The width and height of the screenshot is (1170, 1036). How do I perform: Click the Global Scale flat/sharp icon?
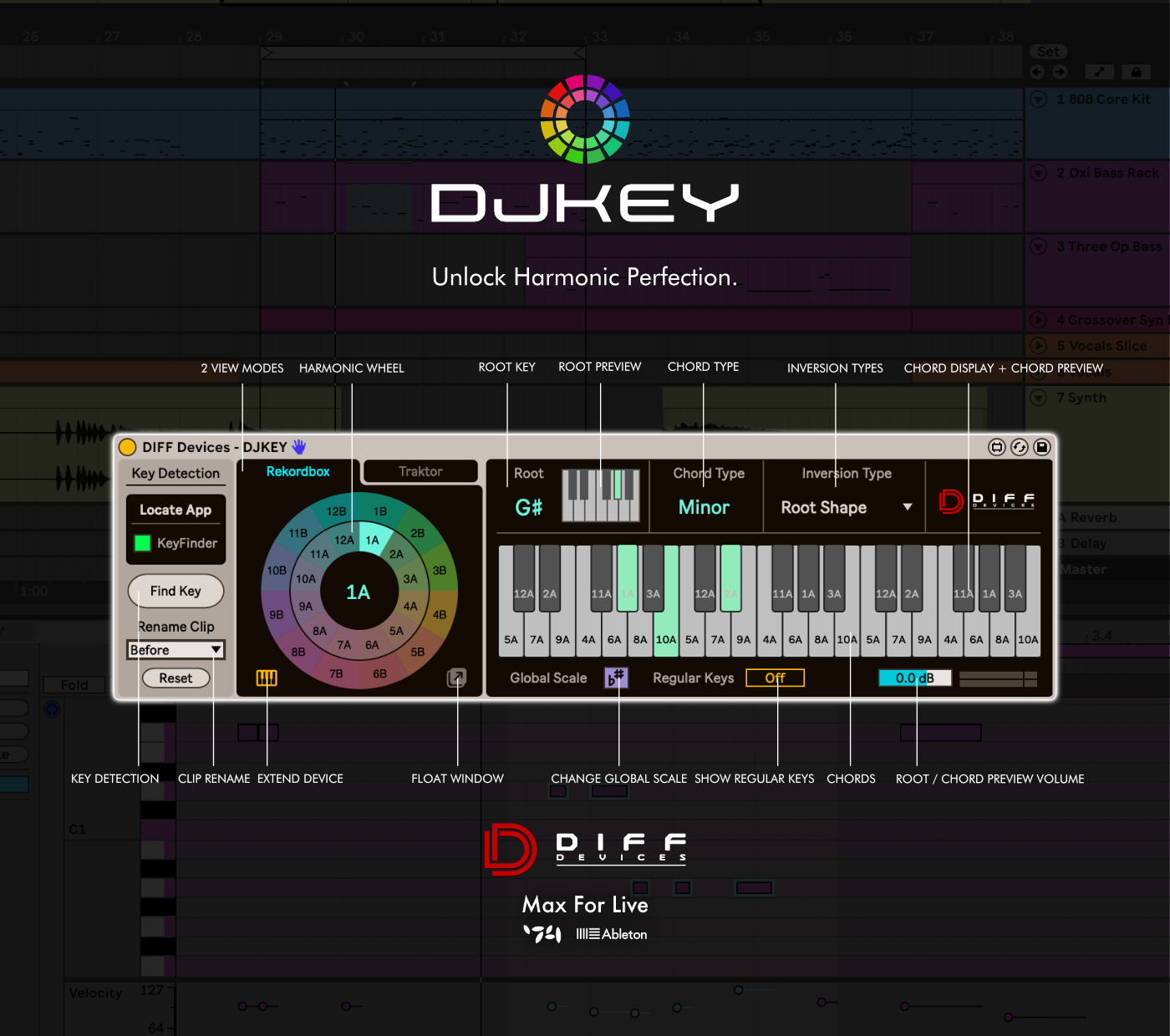616,678
